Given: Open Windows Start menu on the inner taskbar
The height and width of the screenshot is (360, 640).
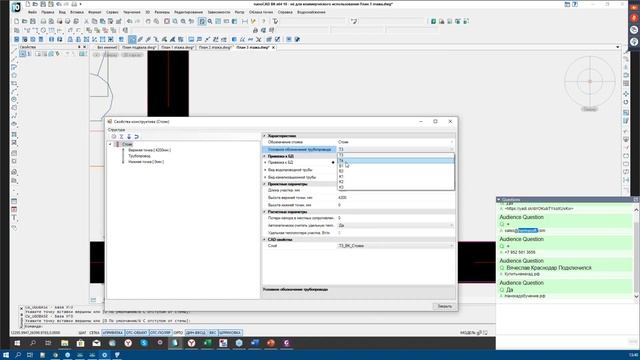Looking at the screenshot, I should click(17, 343).
